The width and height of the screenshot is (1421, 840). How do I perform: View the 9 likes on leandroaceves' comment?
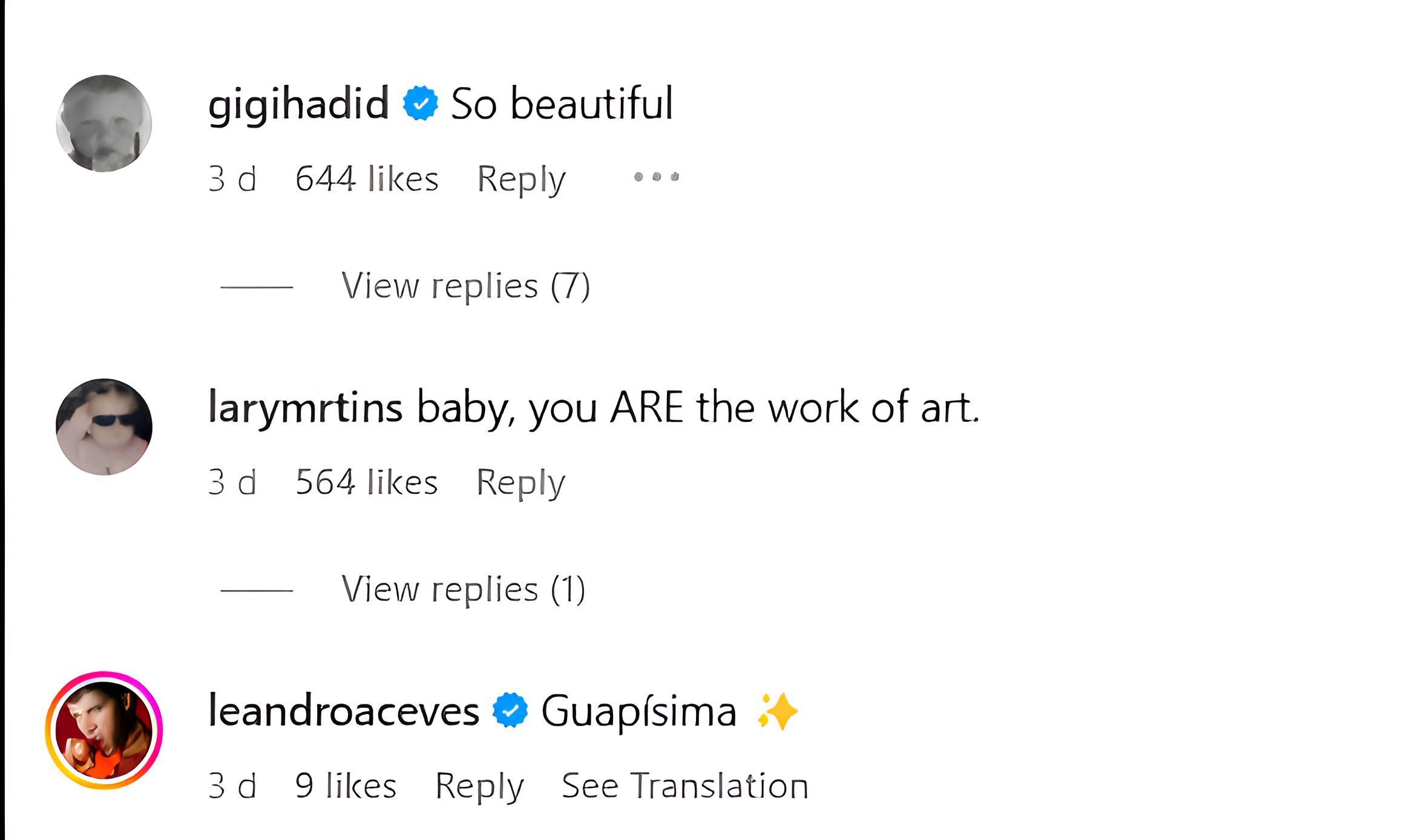pyautogui.click(x=346, y=786)
